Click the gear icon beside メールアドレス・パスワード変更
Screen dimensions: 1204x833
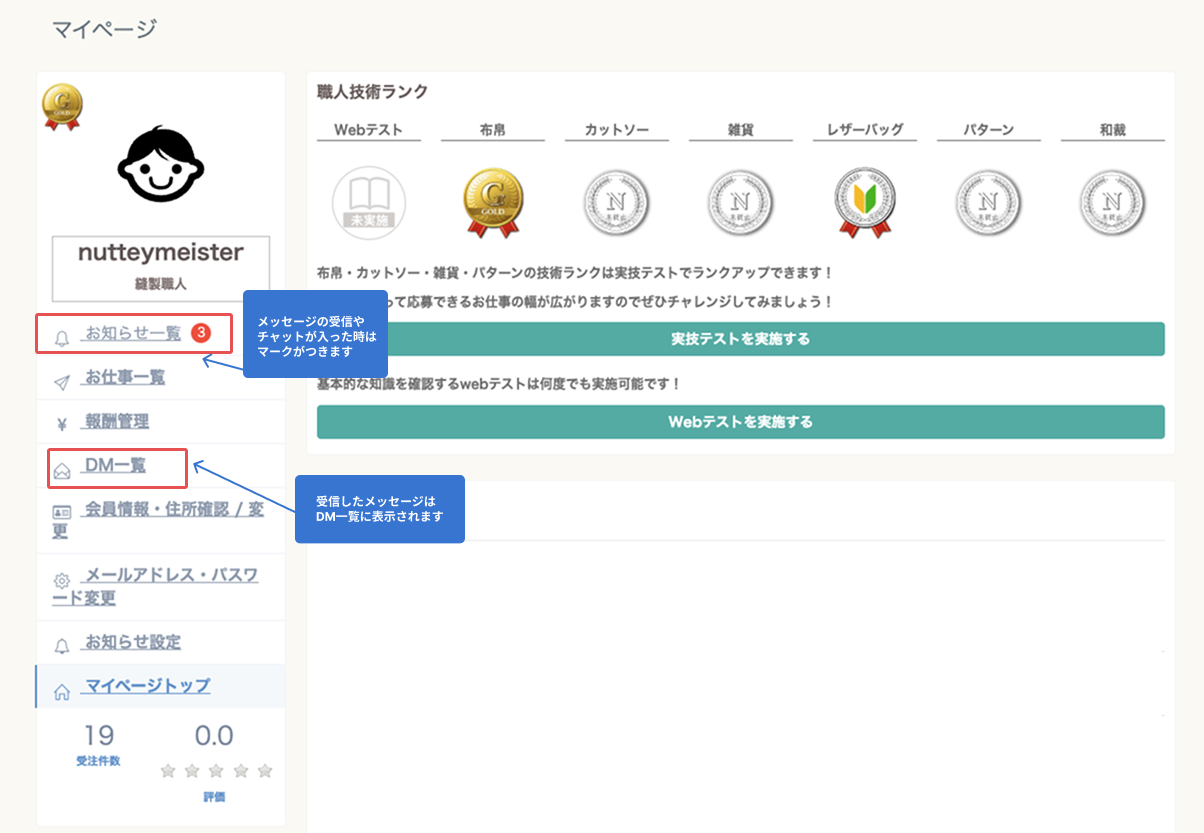[x=62, y=580]
